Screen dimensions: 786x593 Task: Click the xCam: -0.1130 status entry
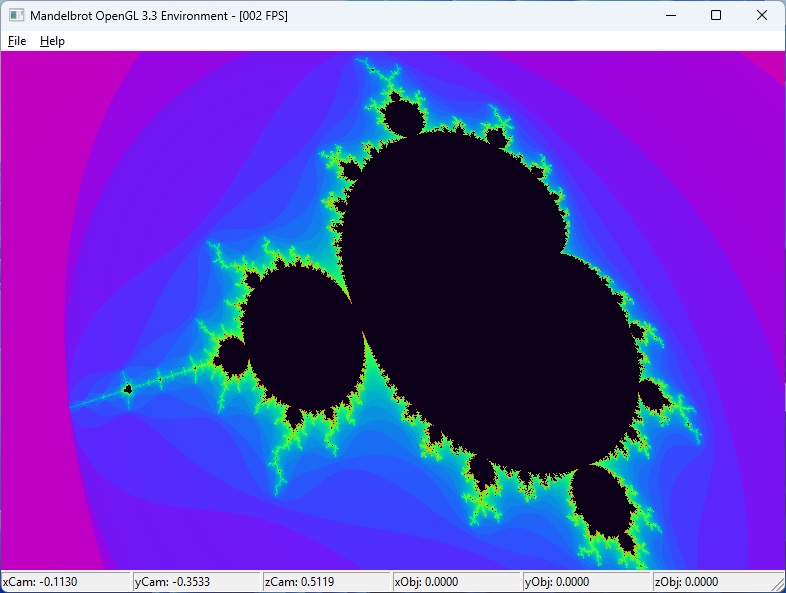66,582
